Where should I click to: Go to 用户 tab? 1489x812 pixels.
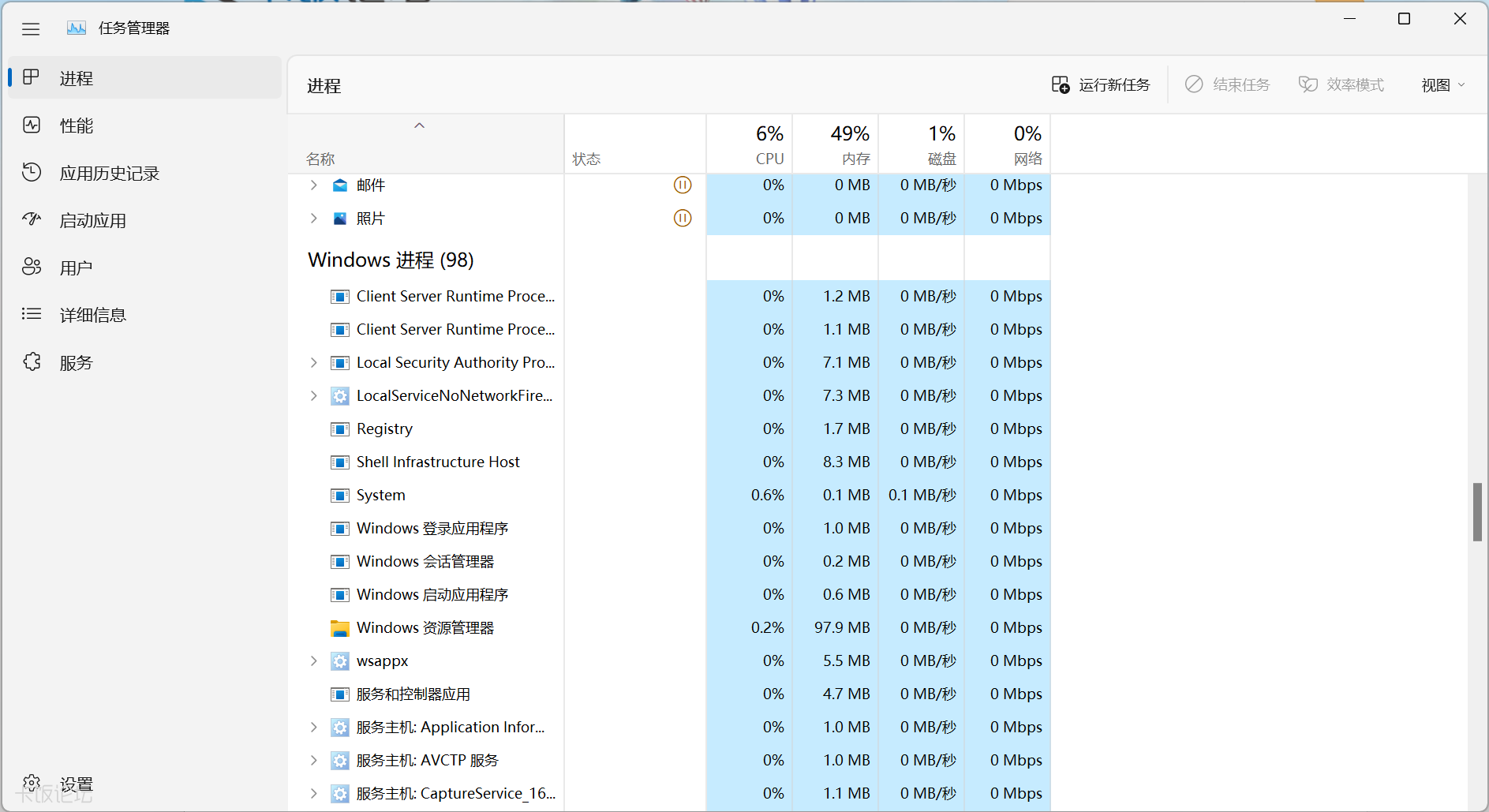pyautogui.click(x=145, y=268)
